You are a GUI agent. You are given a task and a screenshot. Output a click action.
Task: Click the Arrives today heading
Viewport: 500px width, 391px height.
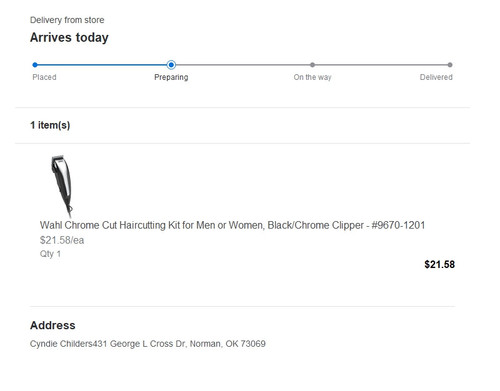[69, 37]
